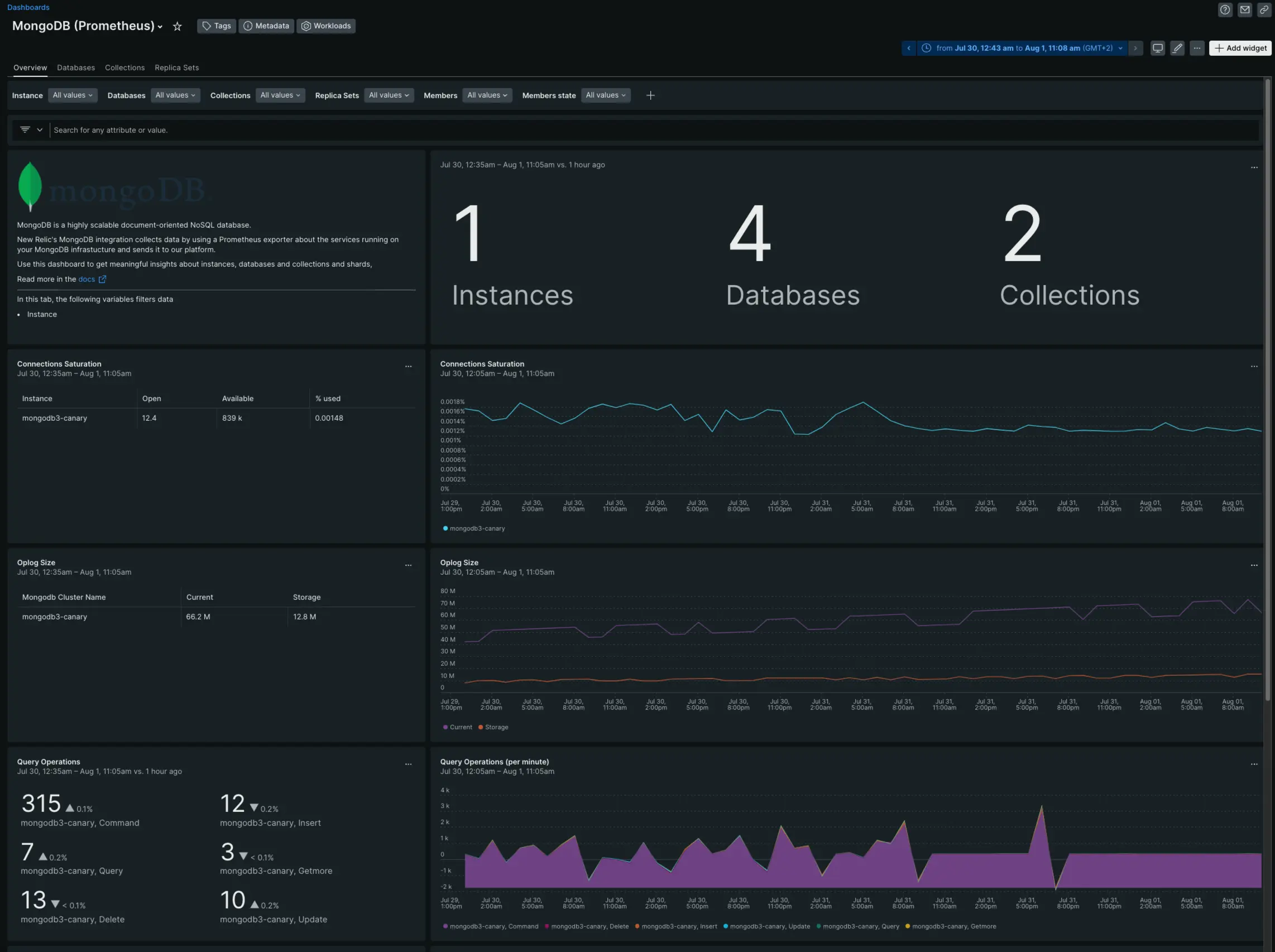The image size is (1275, 952).
Task: Toggle the Storage series in Oplog legend
Action: point(493,727)
